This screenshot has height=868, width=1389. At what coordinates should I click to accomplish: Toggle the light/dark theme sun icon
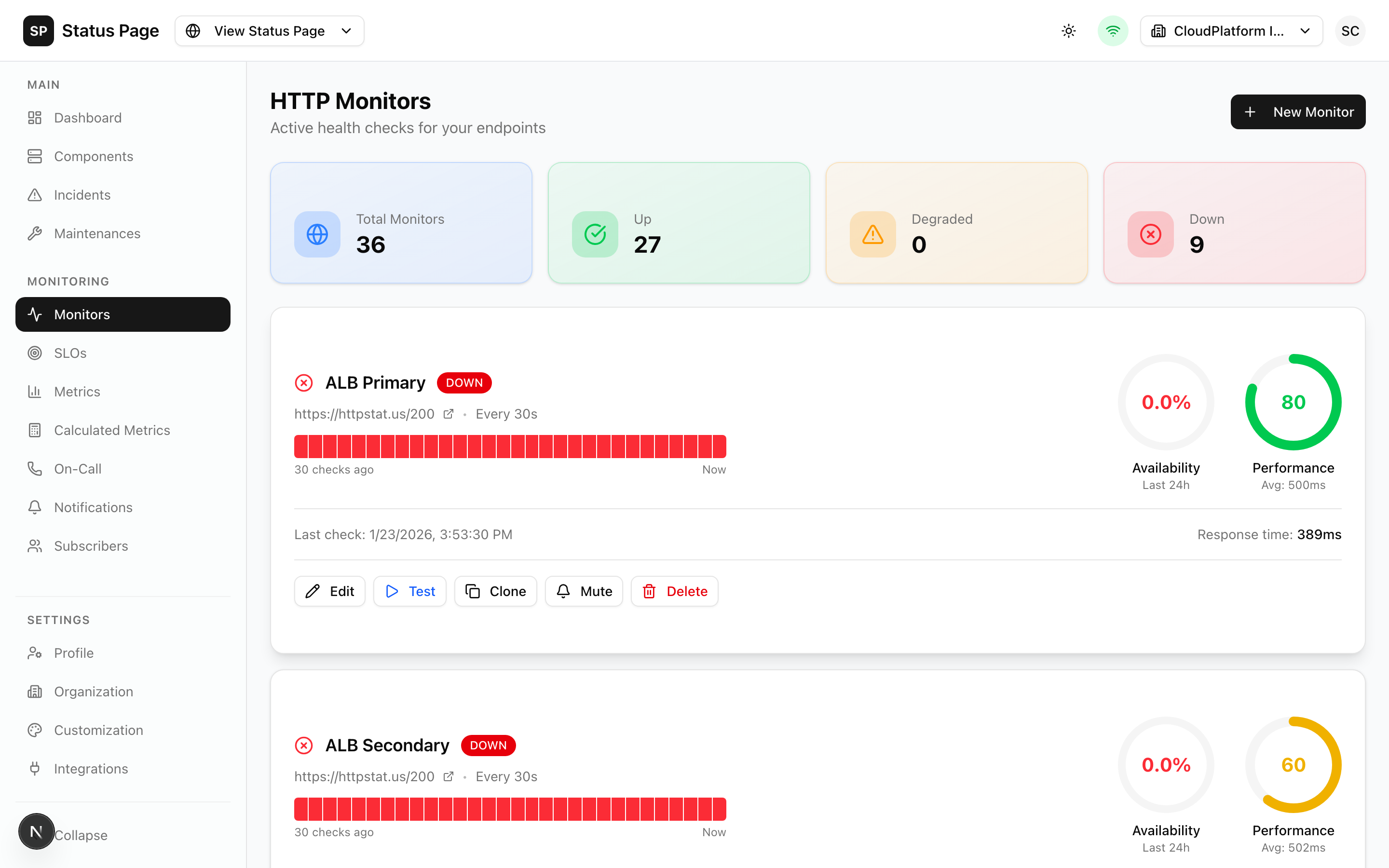[1068, 31]
